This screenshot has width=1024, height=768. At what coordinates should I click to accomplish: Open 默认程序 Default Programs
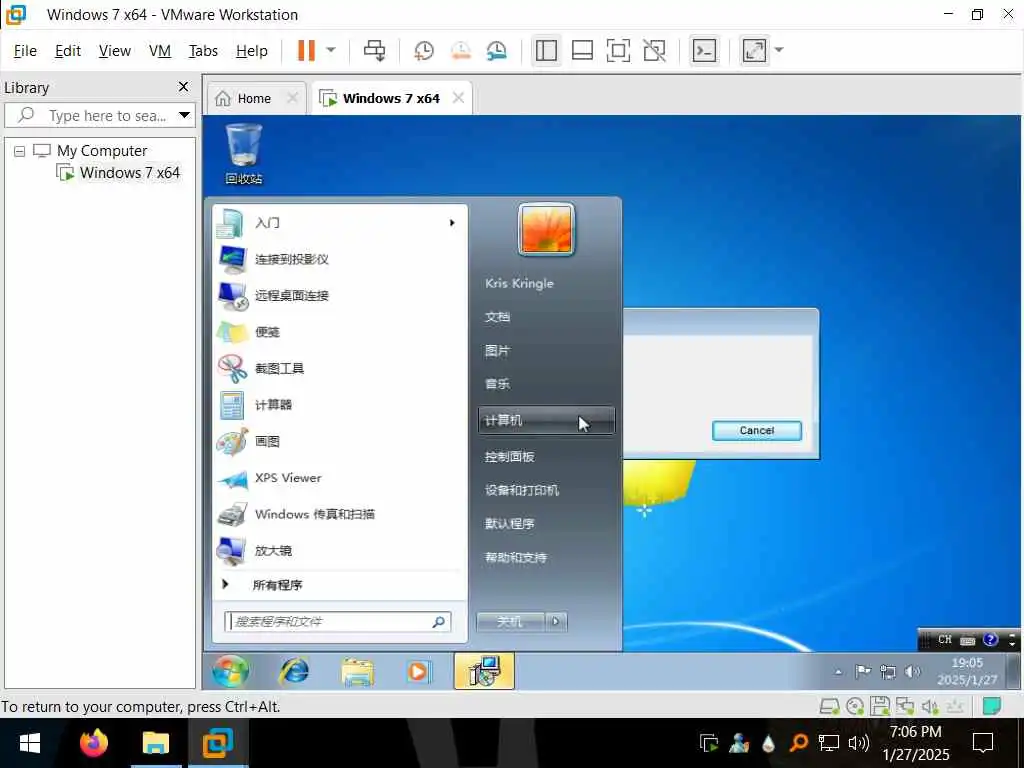pos(510,524)
